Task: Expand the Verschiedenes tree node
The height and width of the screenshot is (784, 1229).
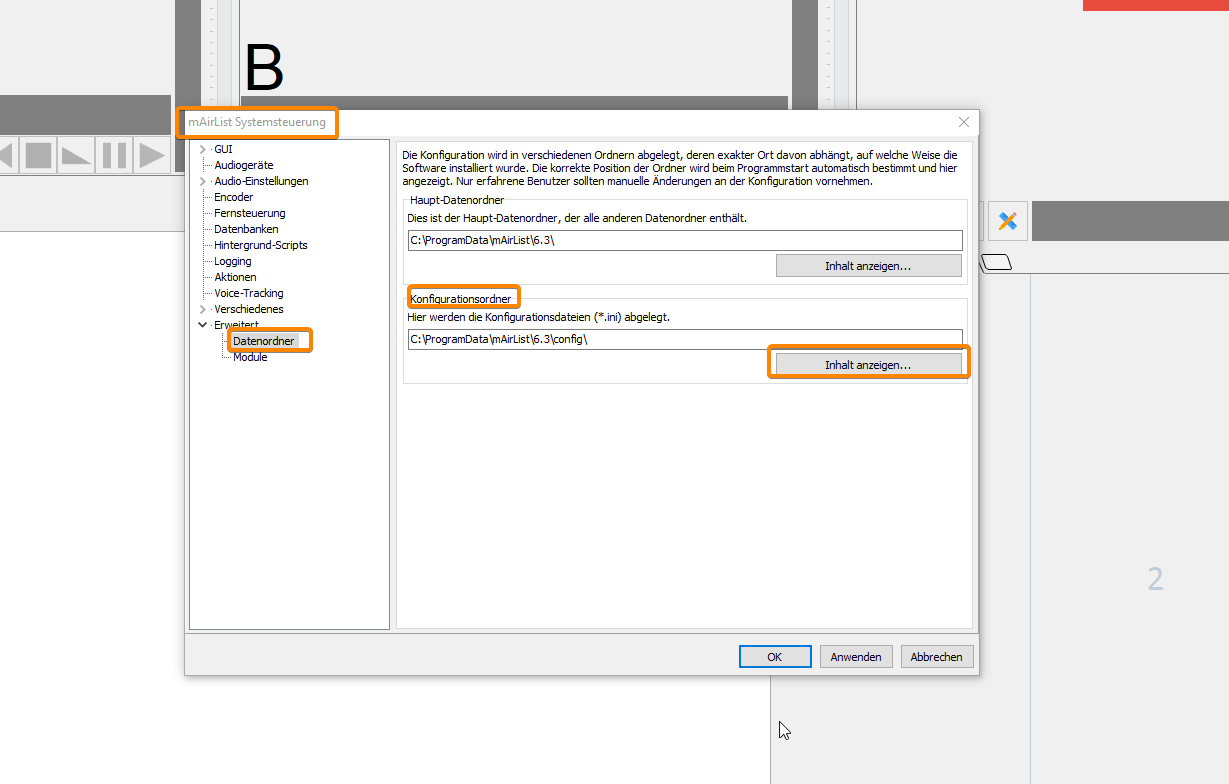Action: tap(203, 310)
